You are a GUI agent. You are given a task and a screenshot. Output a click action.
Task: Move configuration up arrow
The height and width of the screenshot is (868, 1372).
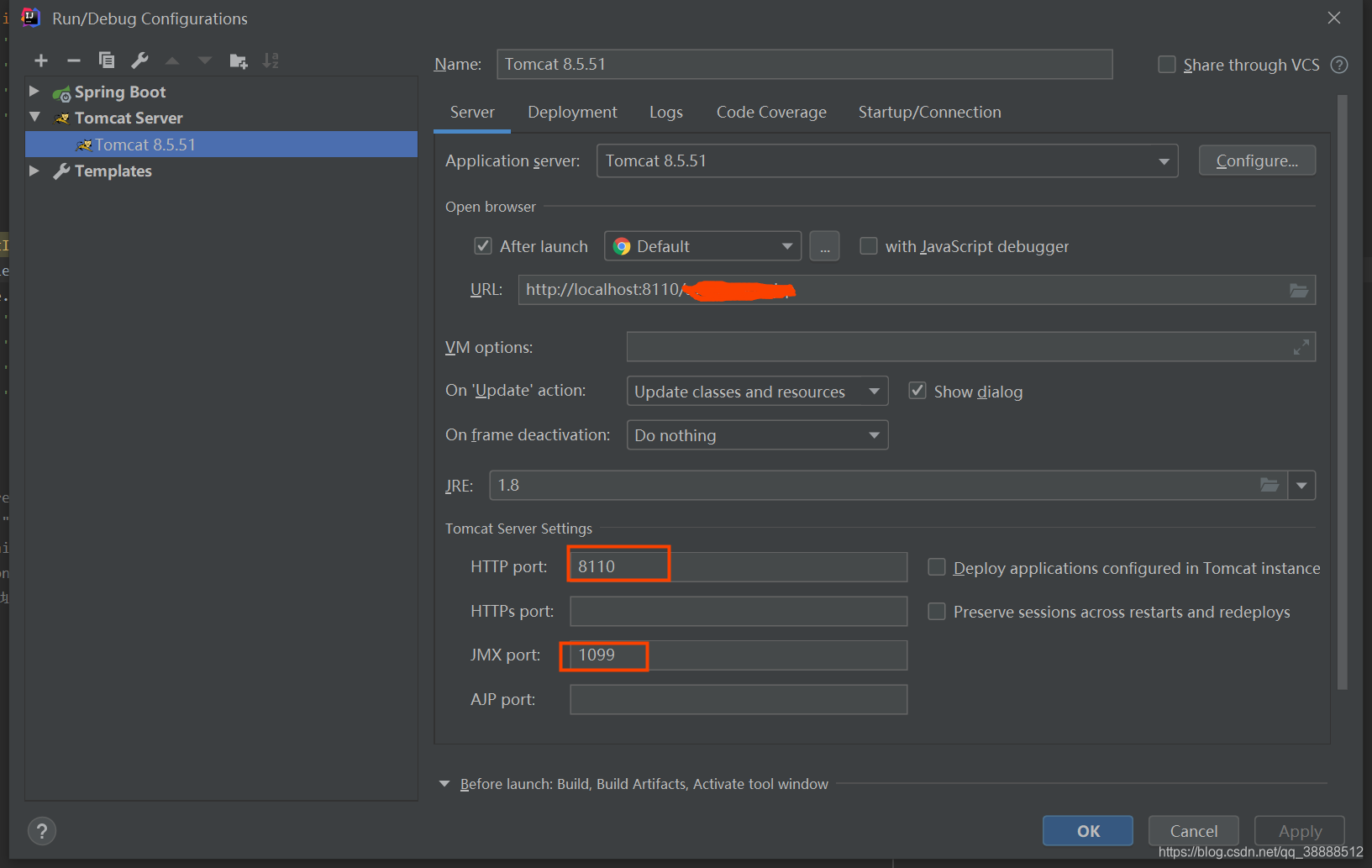(x=172, y=60)
